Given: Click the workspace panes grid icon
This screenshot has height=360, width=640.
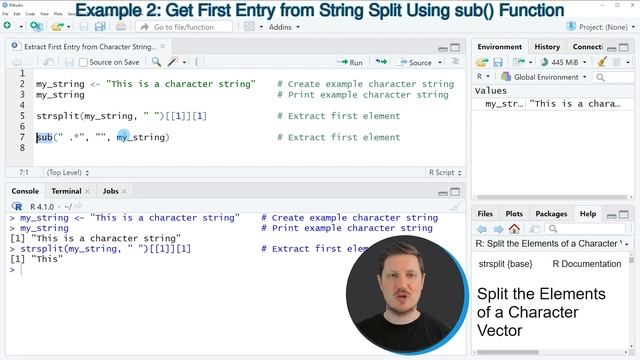Looking at the screenshot, I should (249, 27).
